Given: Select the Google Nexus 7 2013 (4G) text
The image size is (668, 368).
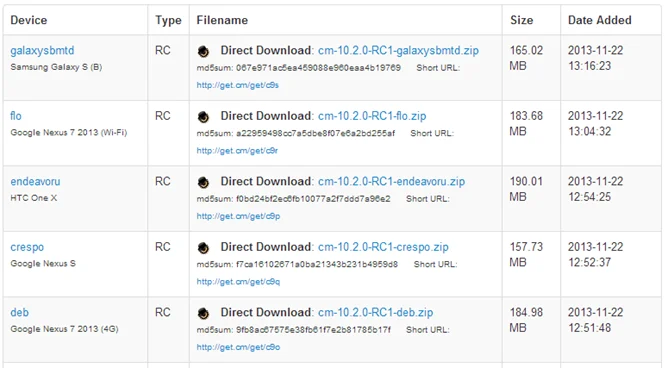Looking at the screenshot, I should click(64, 329).
